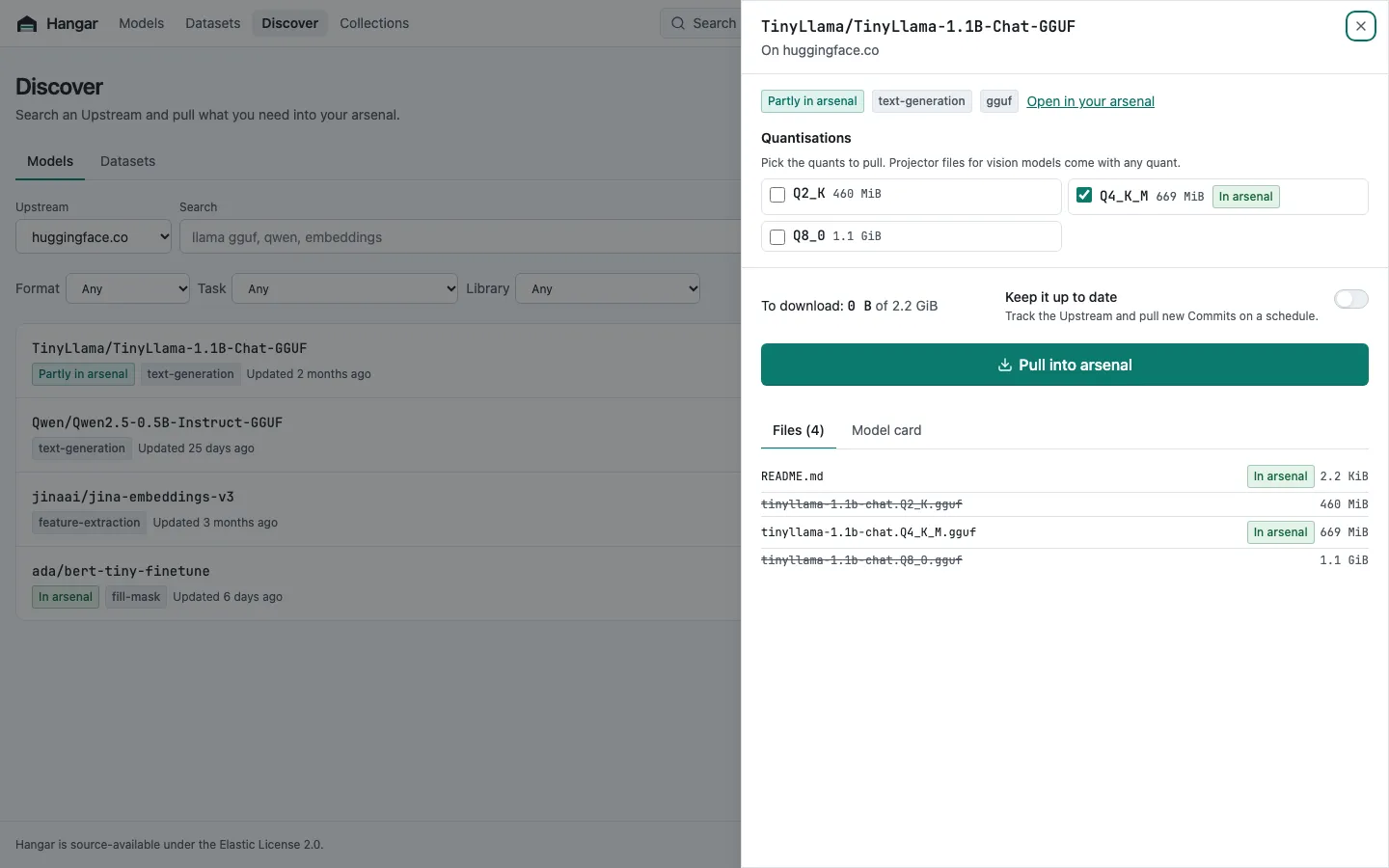This screenshot has height=868, width=1389.
Task: Switch to the Model card tab
Action: [x=886, y=430]
